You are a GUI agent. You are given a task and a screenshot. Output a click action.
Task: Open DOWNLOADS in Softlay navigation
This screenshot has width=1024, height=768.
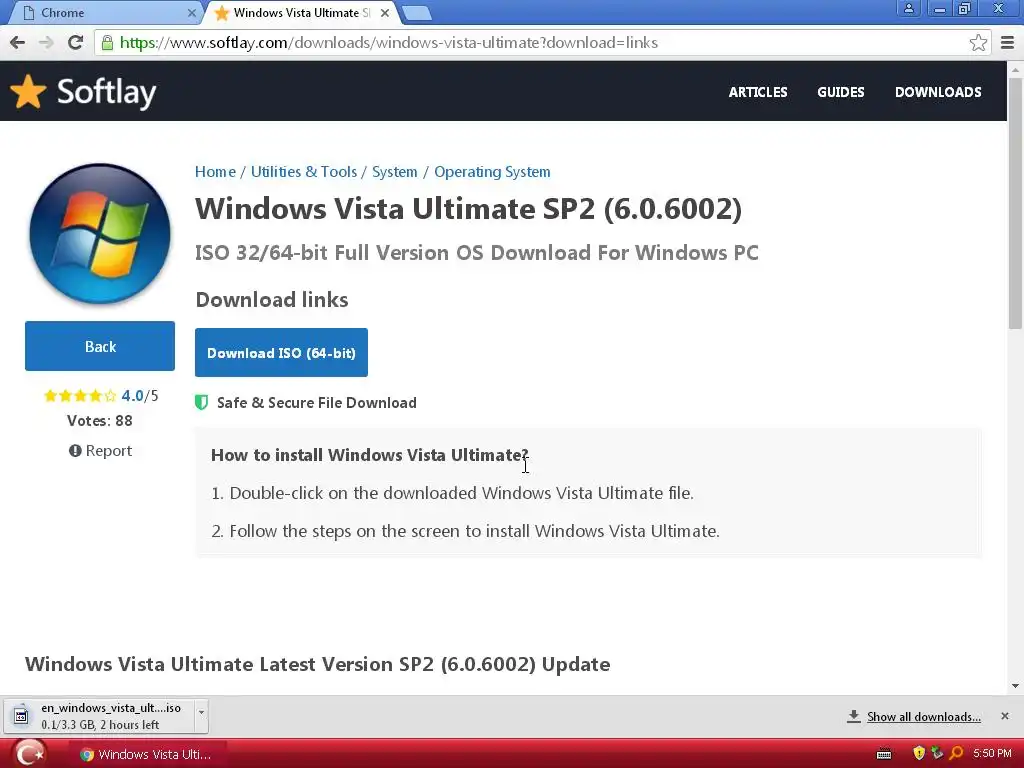click(x=938, y=92)
